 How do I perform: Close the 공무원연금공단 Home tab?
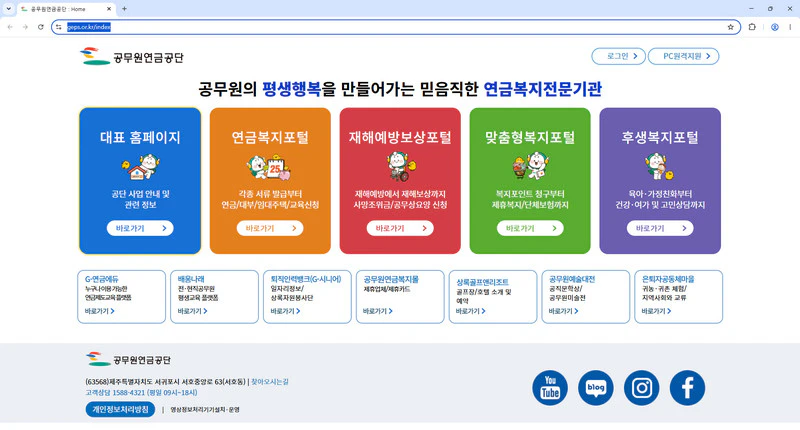click(109, 9)
